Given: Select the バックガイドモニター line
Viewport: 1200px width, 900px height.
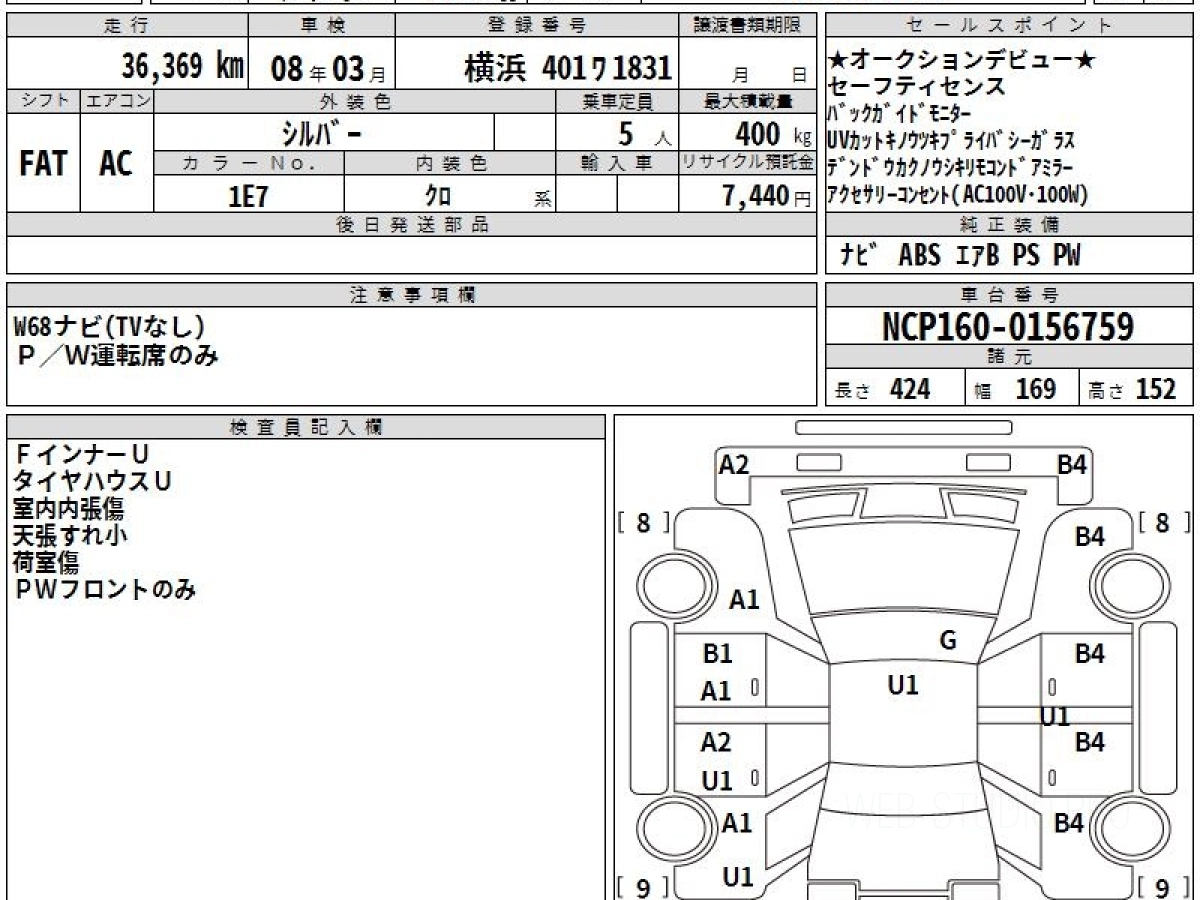Looking at the screenshot, I should click(x=900, y=112).
